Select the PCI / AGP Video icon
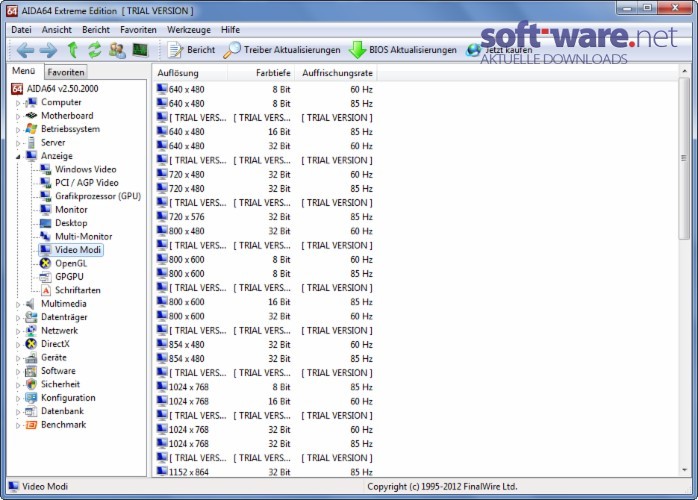 click(x=45, y=183)
